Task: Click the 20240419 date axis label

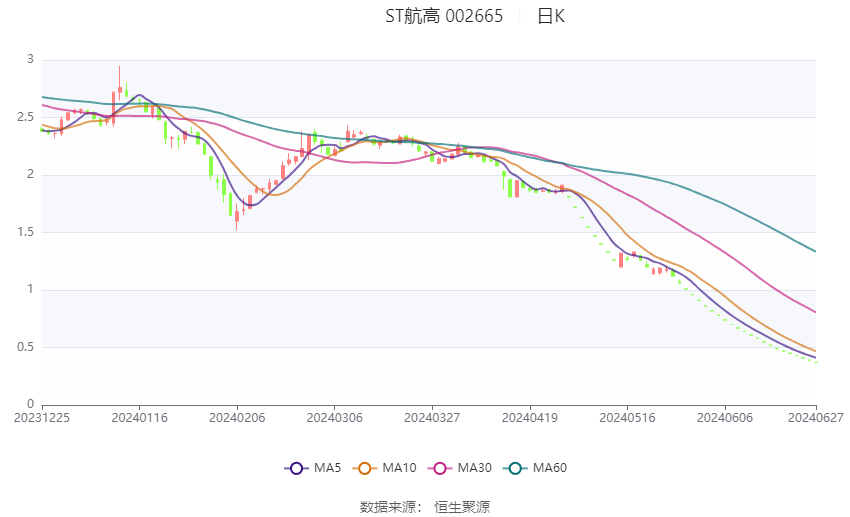Action: [530, 418]
